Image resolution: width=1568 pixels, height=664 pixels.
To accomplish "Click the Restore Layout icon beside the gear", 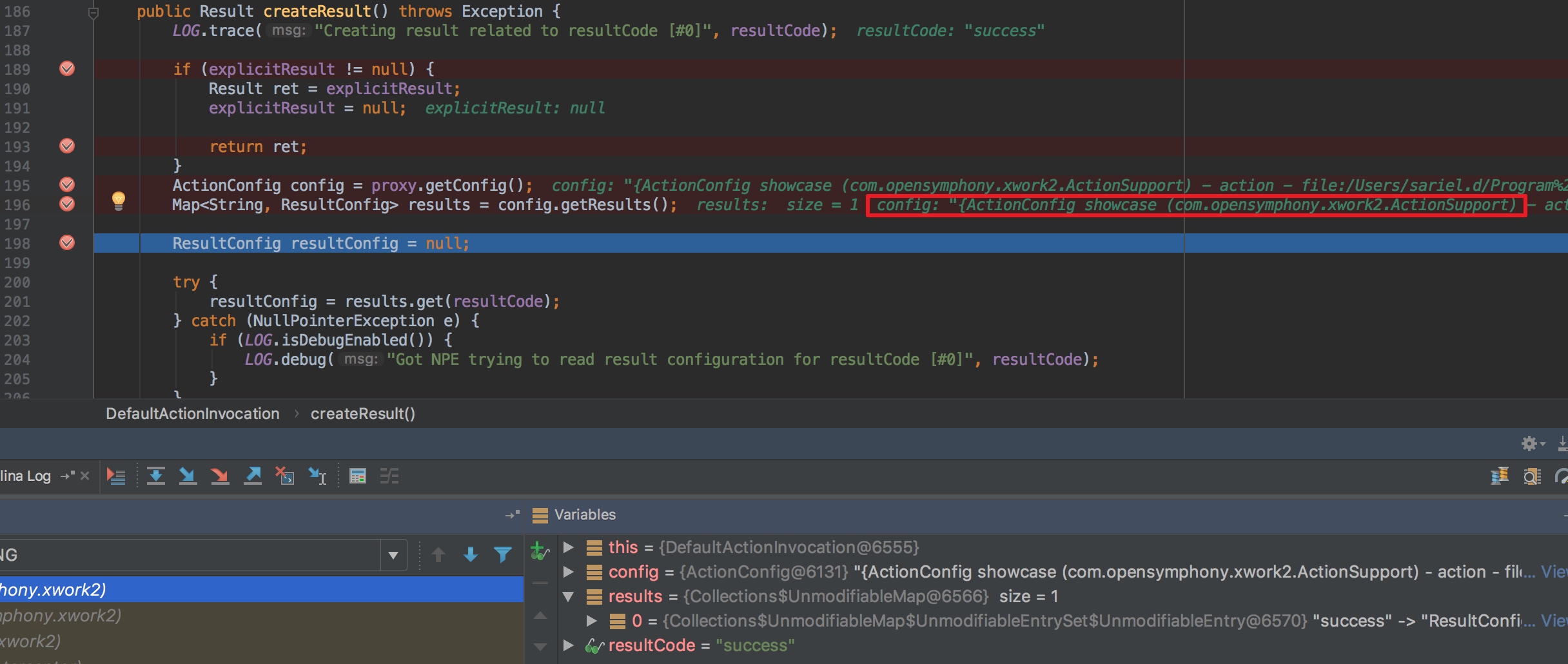I will click(x=1563, y=444).
